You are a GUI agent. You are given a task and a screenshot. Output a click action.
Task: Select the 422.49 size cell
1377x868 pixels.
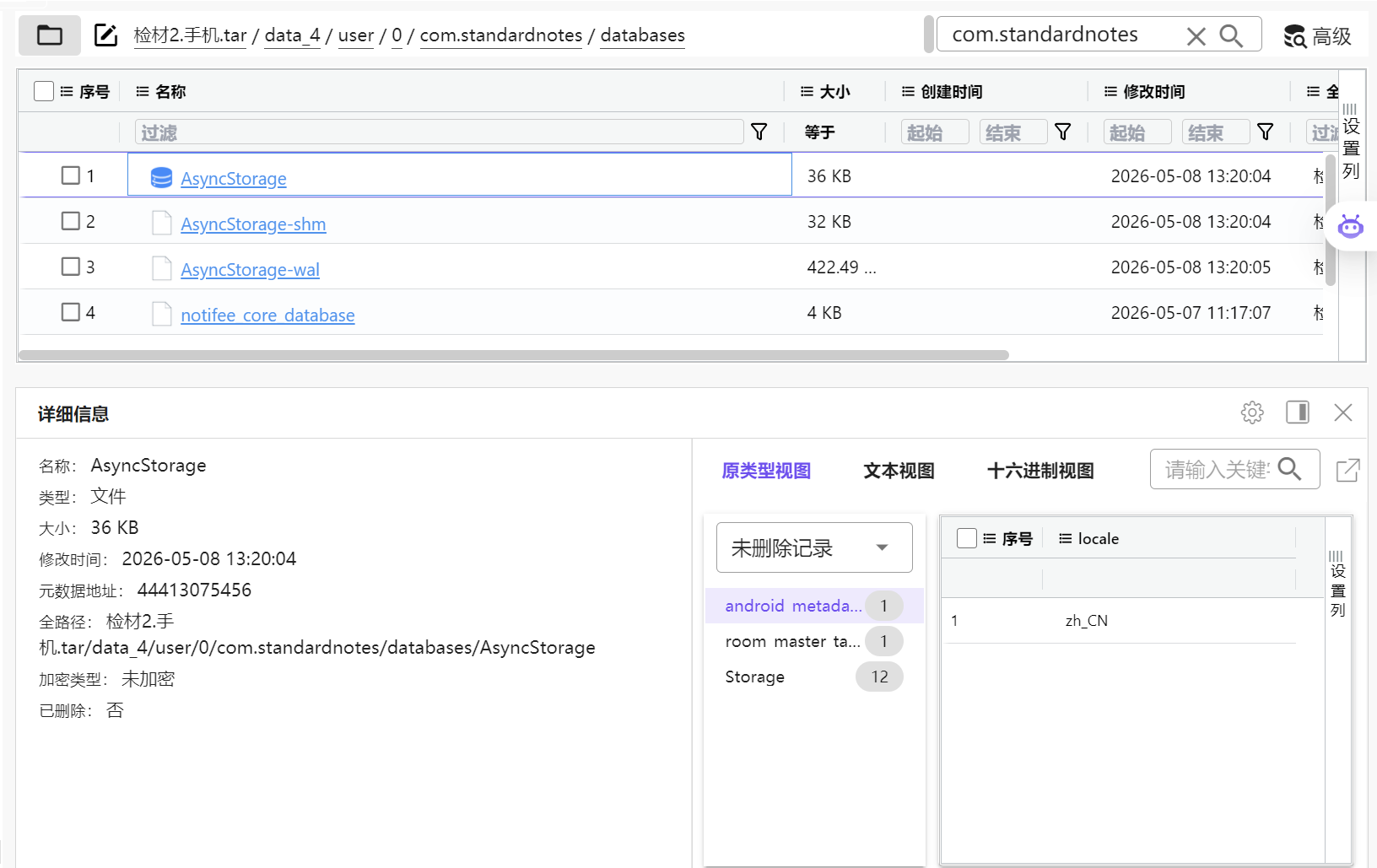pyautogui.click(x=841, y=267)
